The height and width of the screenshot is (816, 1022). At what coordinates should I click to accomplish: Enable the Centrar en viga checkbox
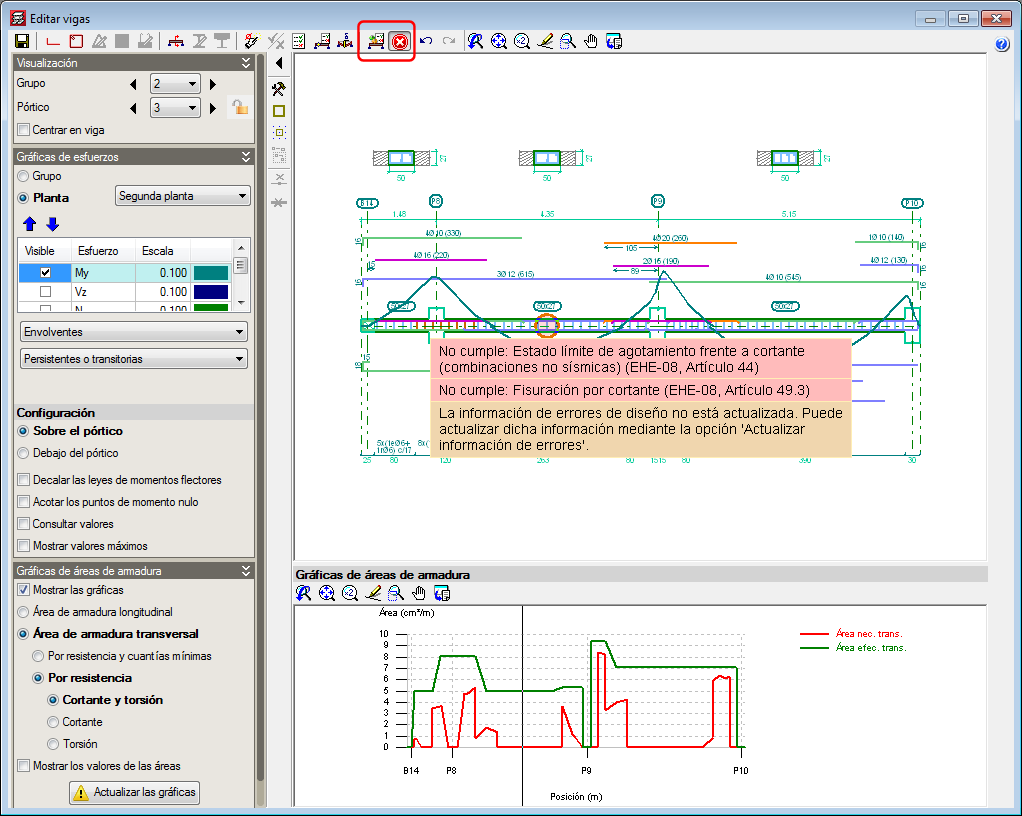(x=24, y=130)
